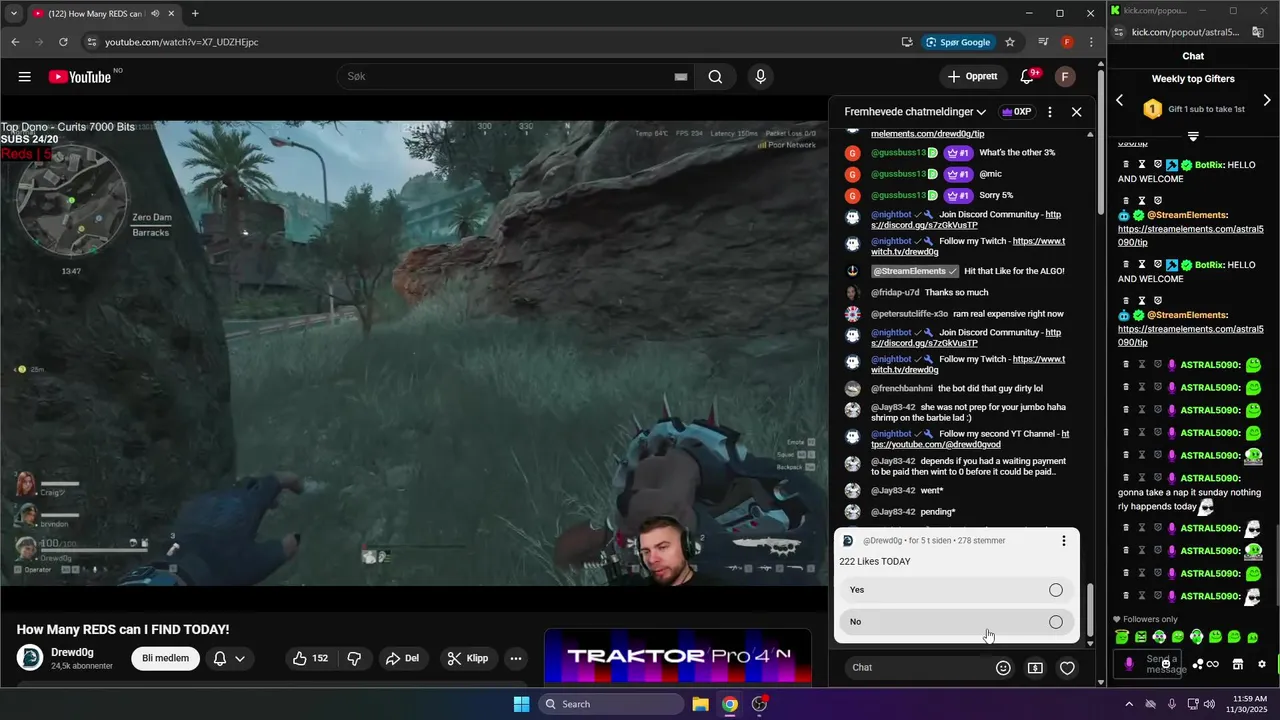View Kick site information icon
The width and height of the screenshot is (1280, 720).
1119,32
